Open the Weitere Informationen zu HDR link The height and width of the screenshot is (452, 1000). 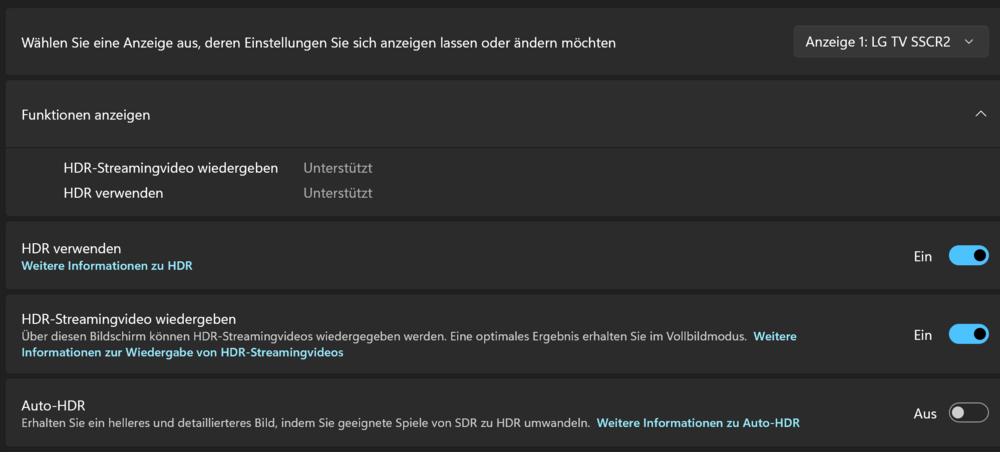[107, 266]
